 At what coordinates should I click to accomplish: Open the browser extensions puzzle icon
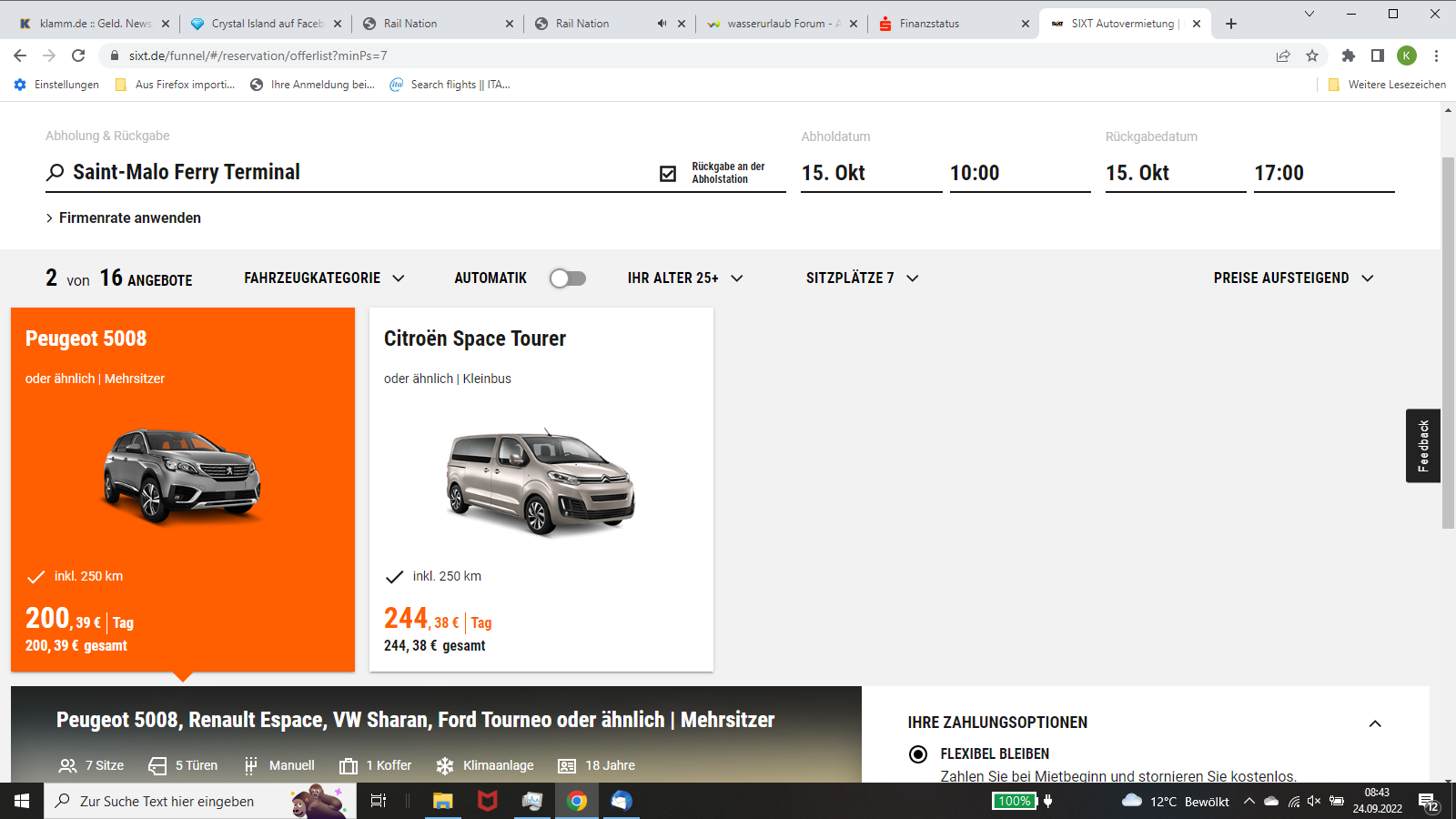(x=1349, y=56)
